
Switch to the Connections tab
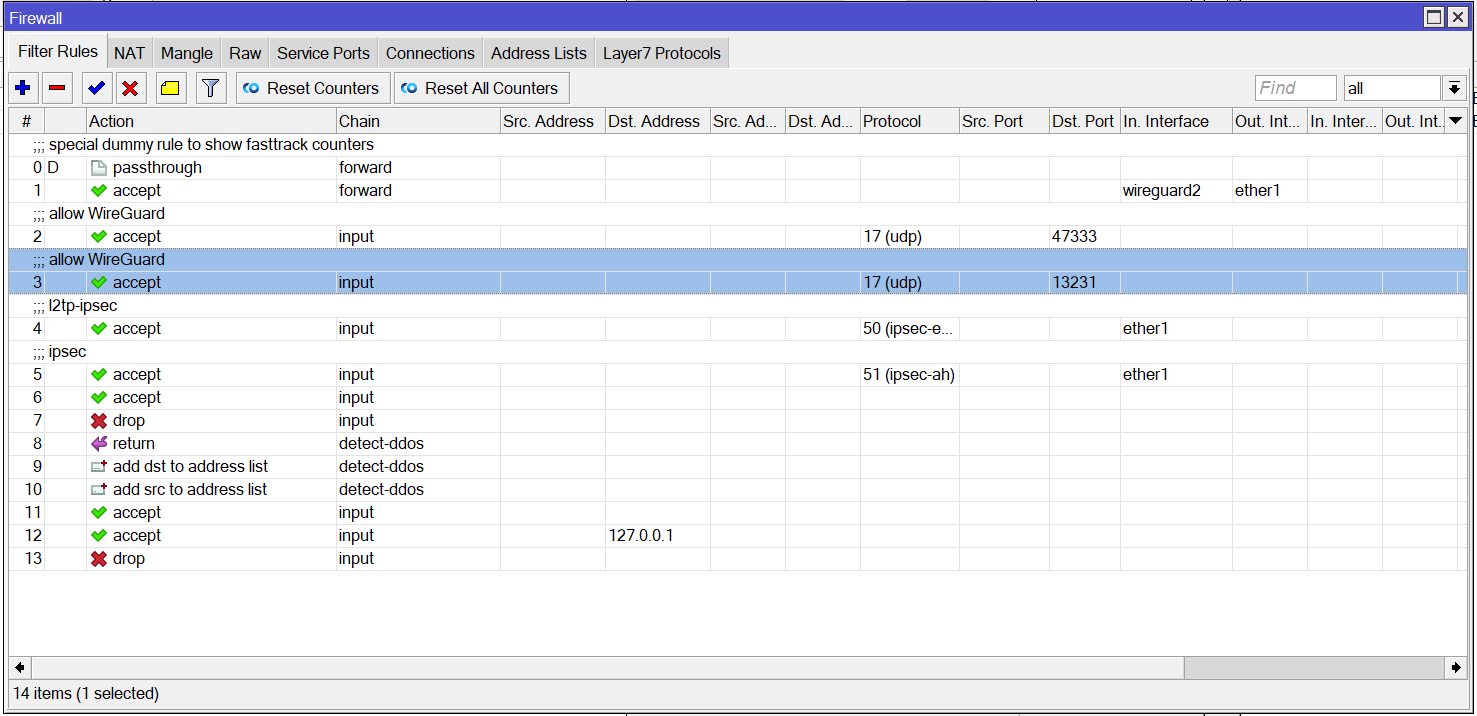click(430, 54)
